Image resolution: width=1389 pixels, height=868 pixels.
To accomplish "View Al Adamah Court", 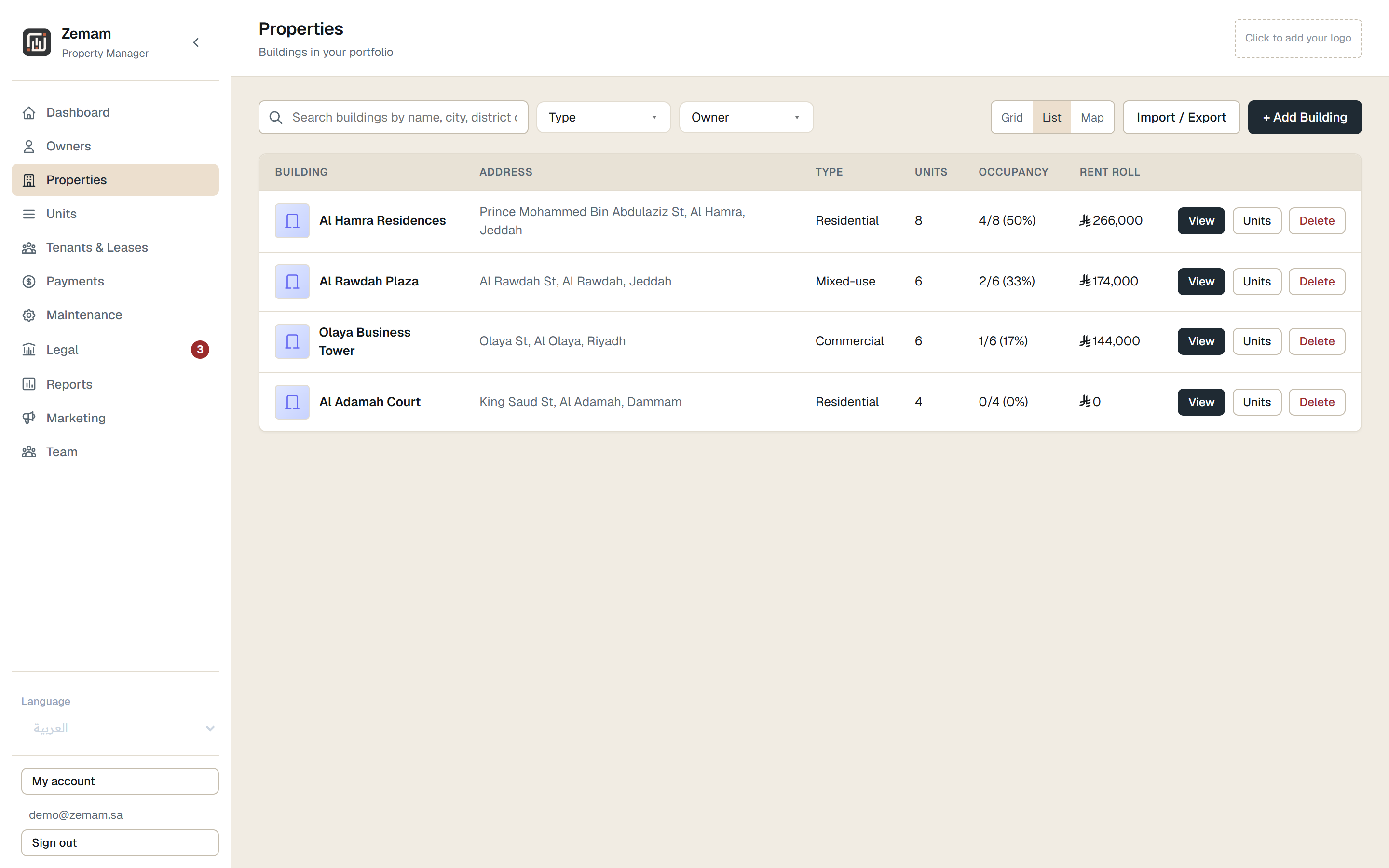I will pyautogui.click(x=1201, y=403).
